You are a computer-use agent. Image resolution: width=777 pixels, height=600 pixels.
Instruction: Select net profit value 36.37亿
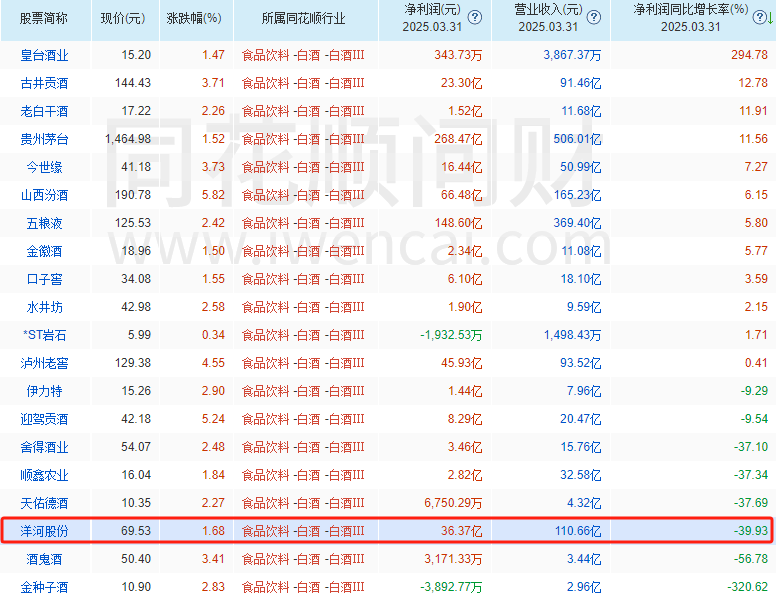(461, 531)
